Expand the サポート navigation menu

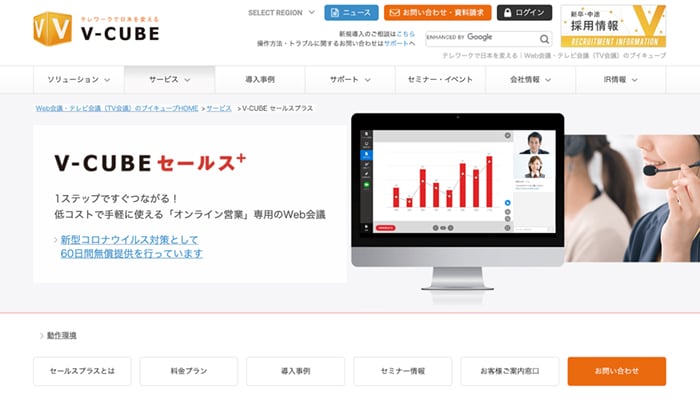tap(350, 79)
